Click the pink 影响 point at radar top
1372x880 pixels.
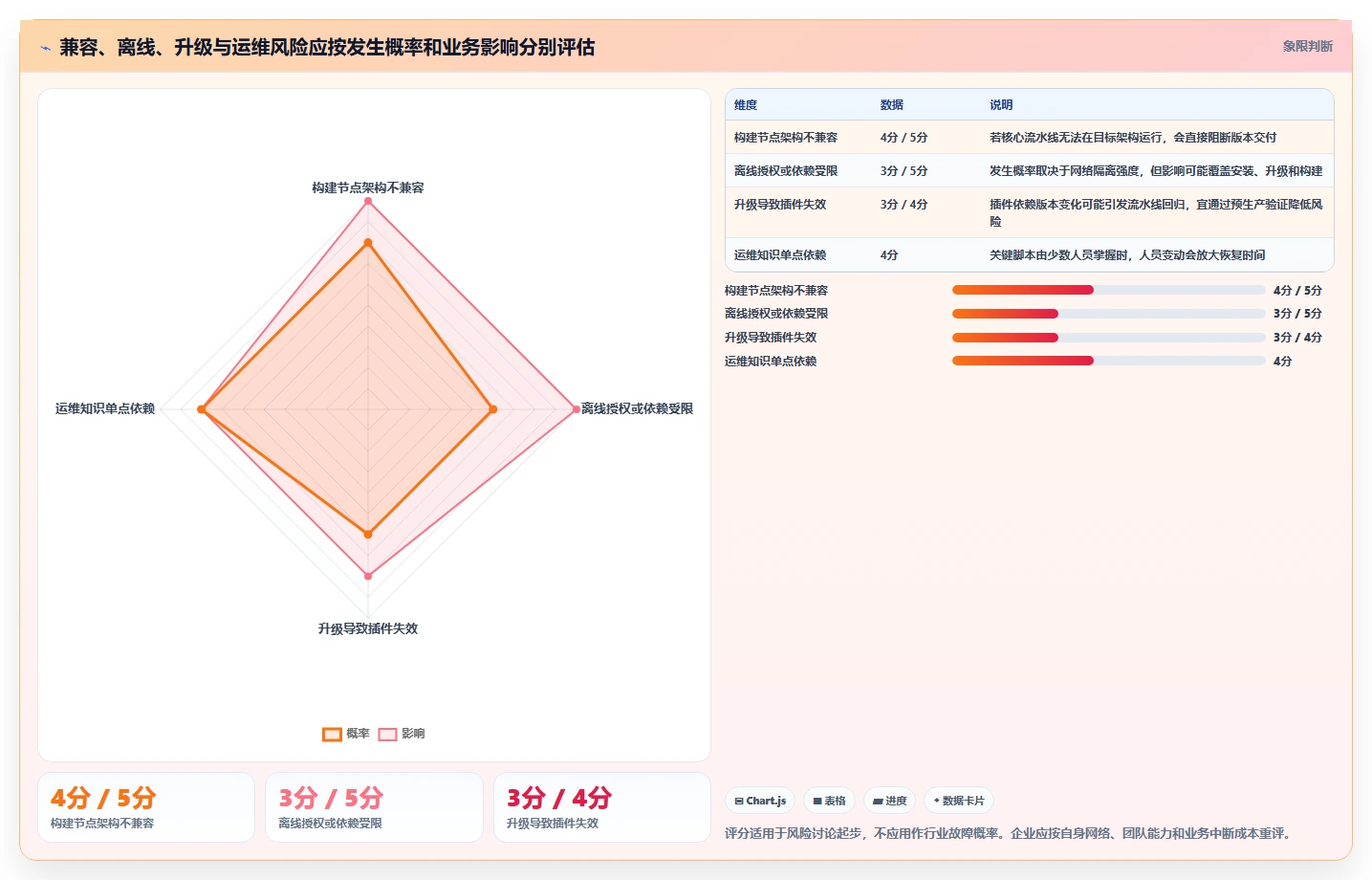368,201
